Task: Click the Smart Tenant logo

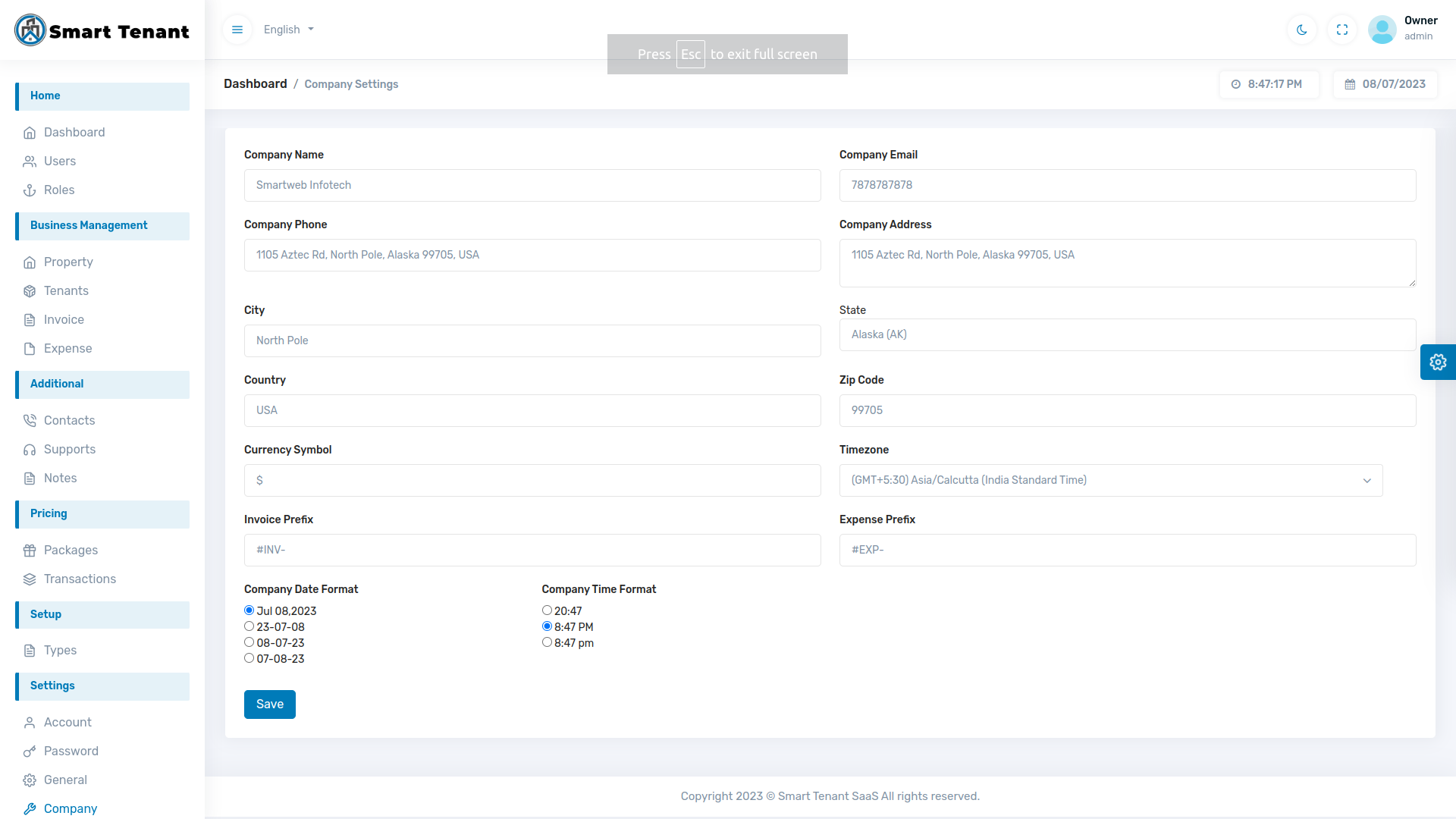Action: [x=102, y=30]
